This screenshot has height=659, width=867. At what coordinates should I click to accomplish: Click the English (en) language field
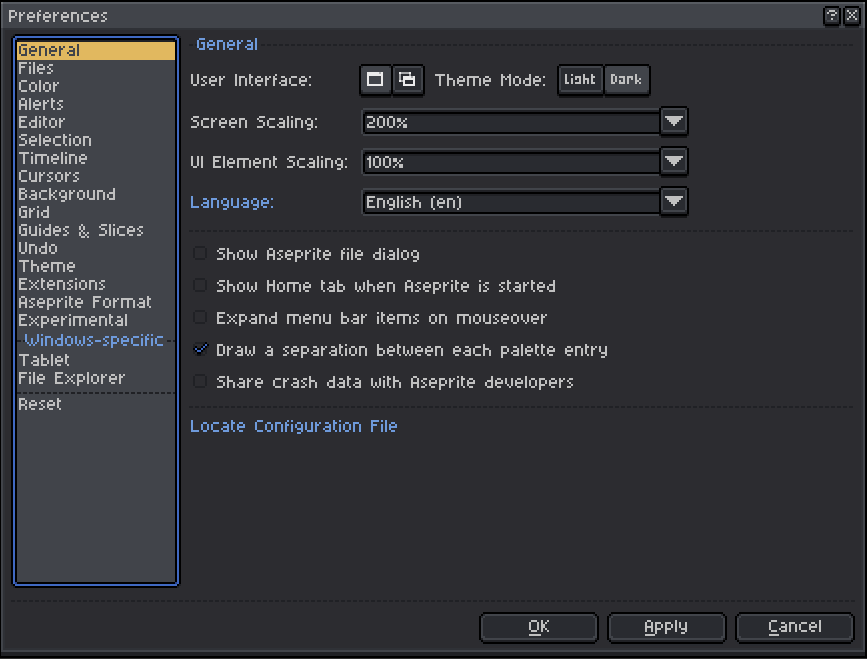511,202
